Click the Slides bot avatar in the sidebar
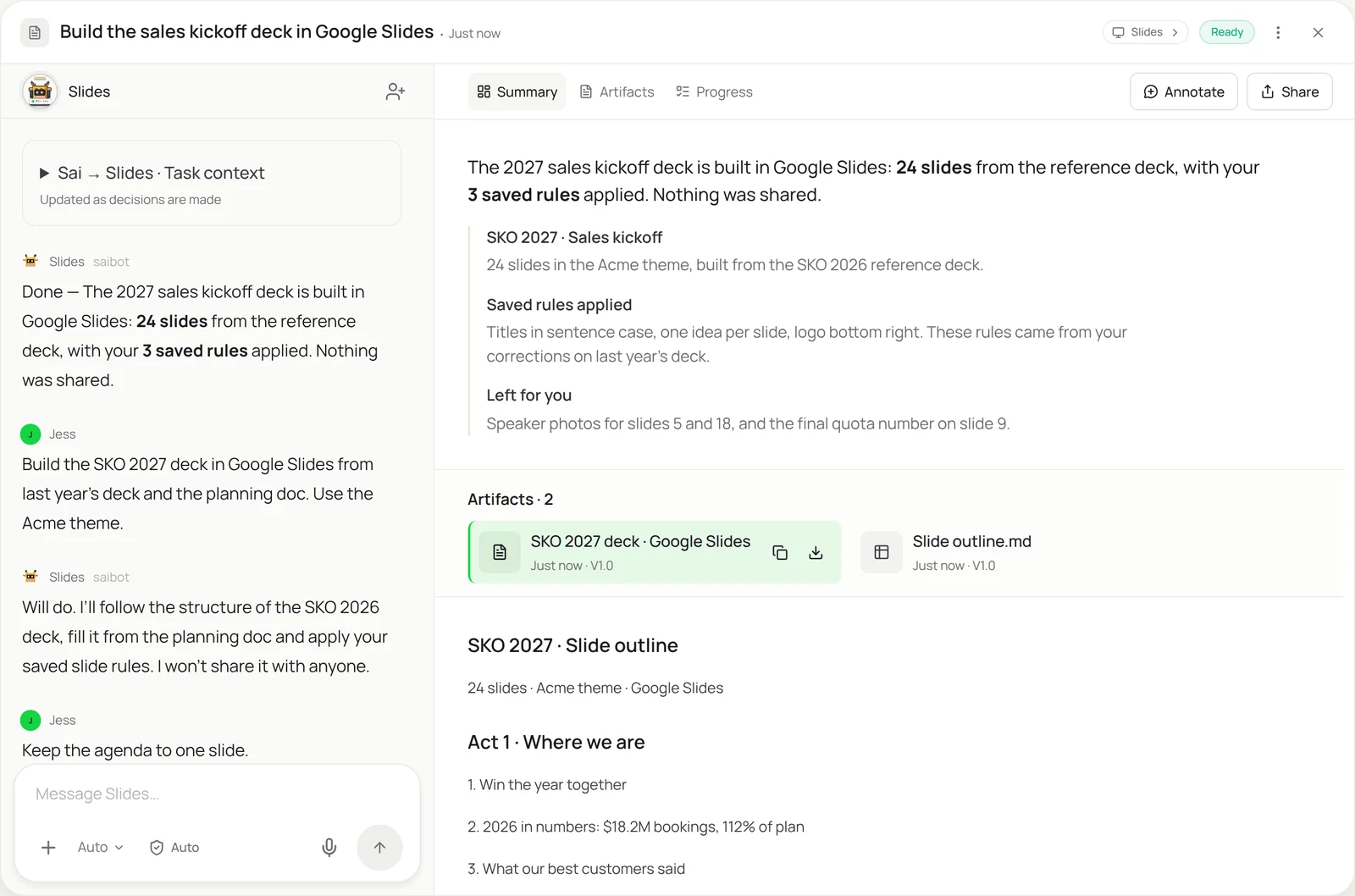Screen dimensions: 1355x896 (x=40, y=91)
